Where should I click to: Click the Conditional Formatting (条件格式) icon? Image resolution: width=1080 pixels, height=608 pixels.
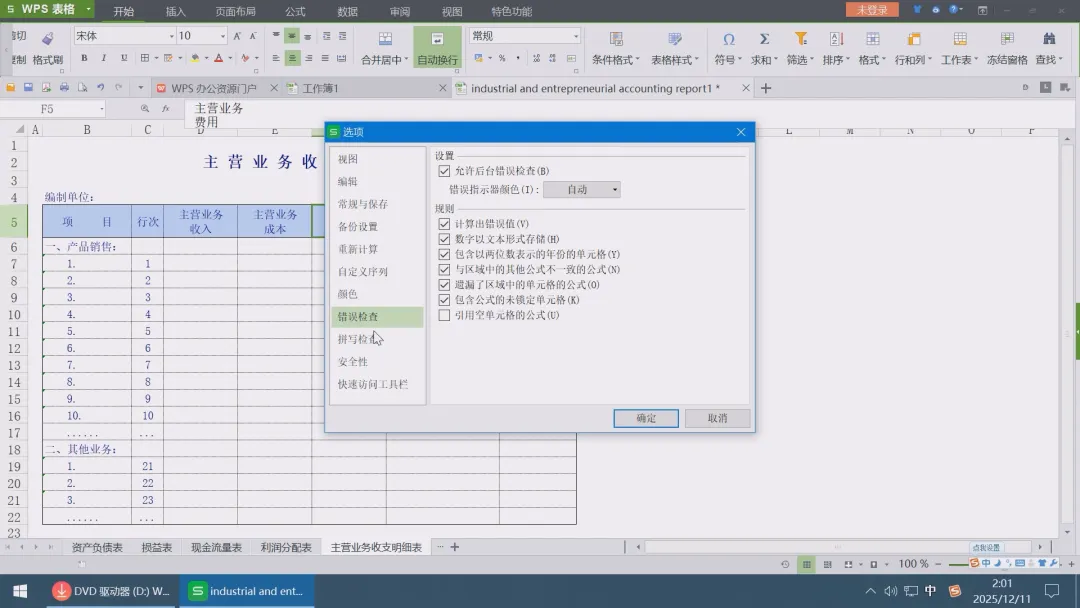click(x=616, y=40)
